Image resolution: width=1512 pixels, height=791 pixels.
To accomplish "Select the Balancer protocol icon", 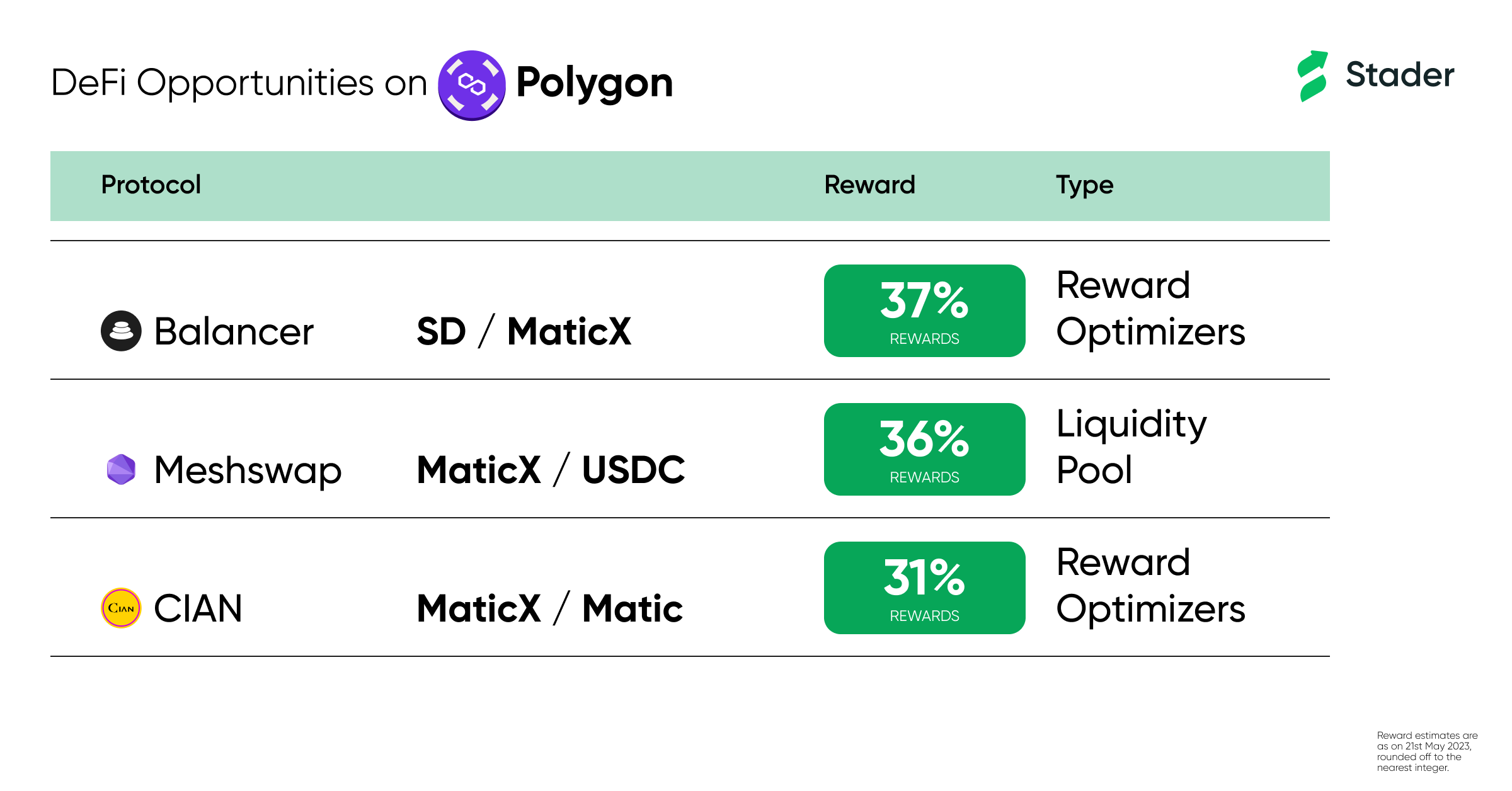I will click(x=121, y=331).
